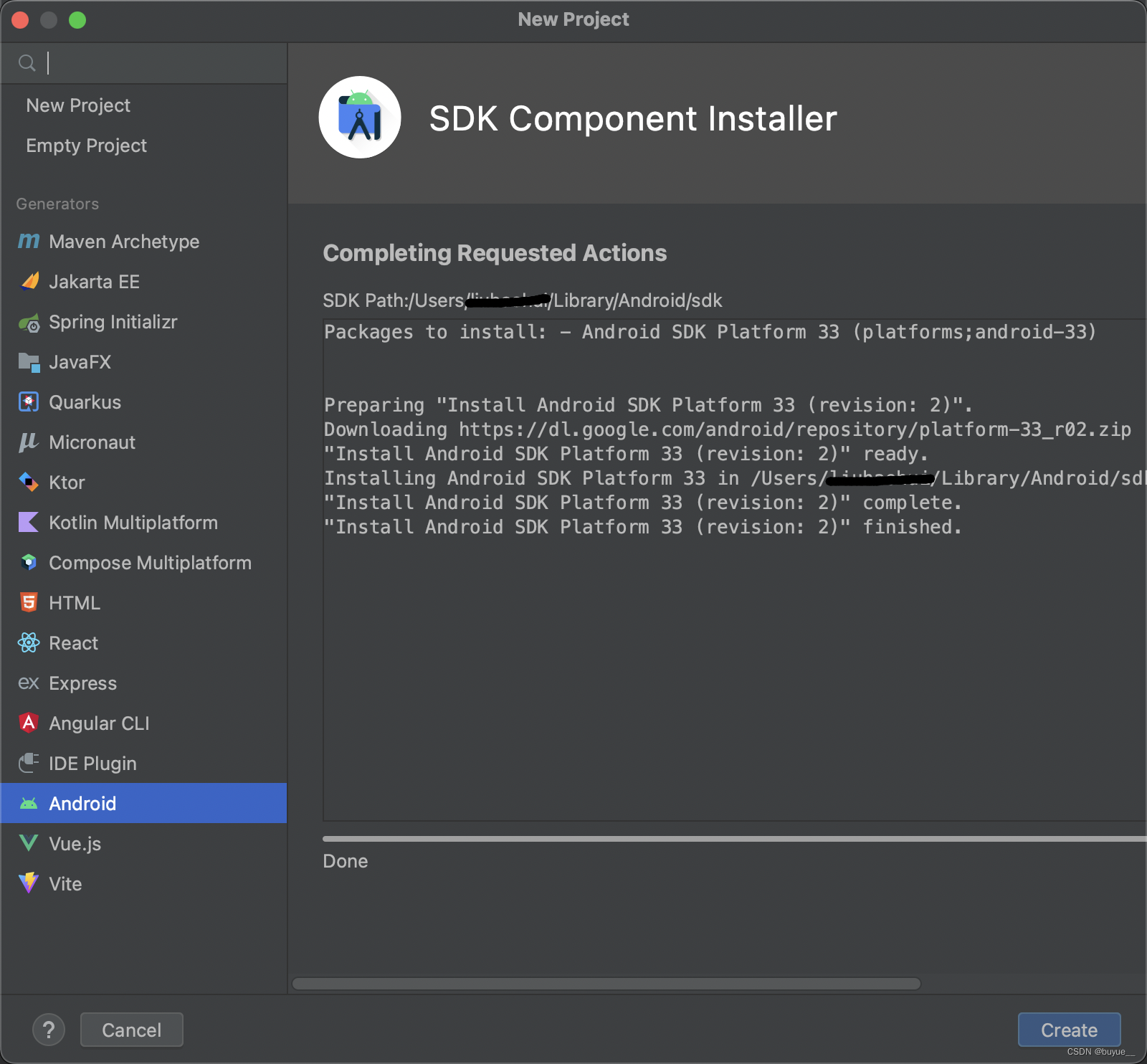Click the Jakarta EE sail icon

click(x=29, y=282)
